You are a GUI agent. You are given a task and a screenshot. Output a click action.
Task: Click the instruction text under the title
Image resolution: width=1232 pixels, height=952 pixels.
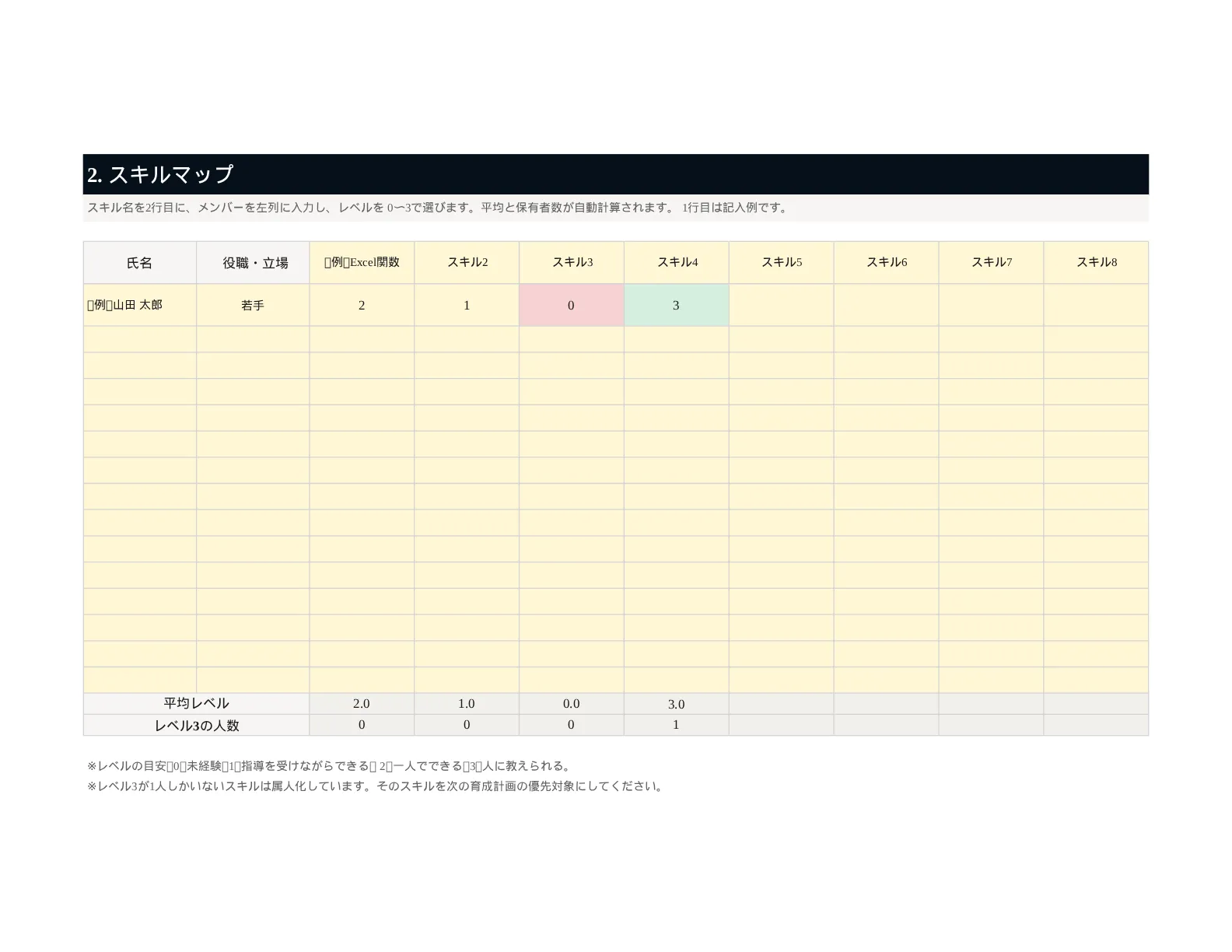click(438, 208)
